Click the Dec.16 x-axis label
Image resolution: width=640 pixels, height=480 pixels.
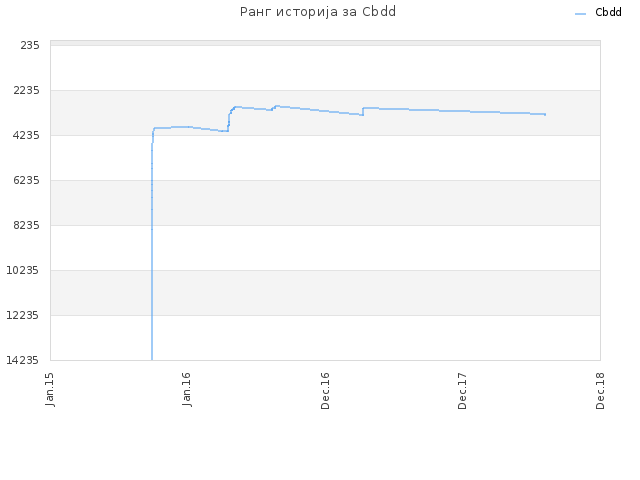click(325, 391)
